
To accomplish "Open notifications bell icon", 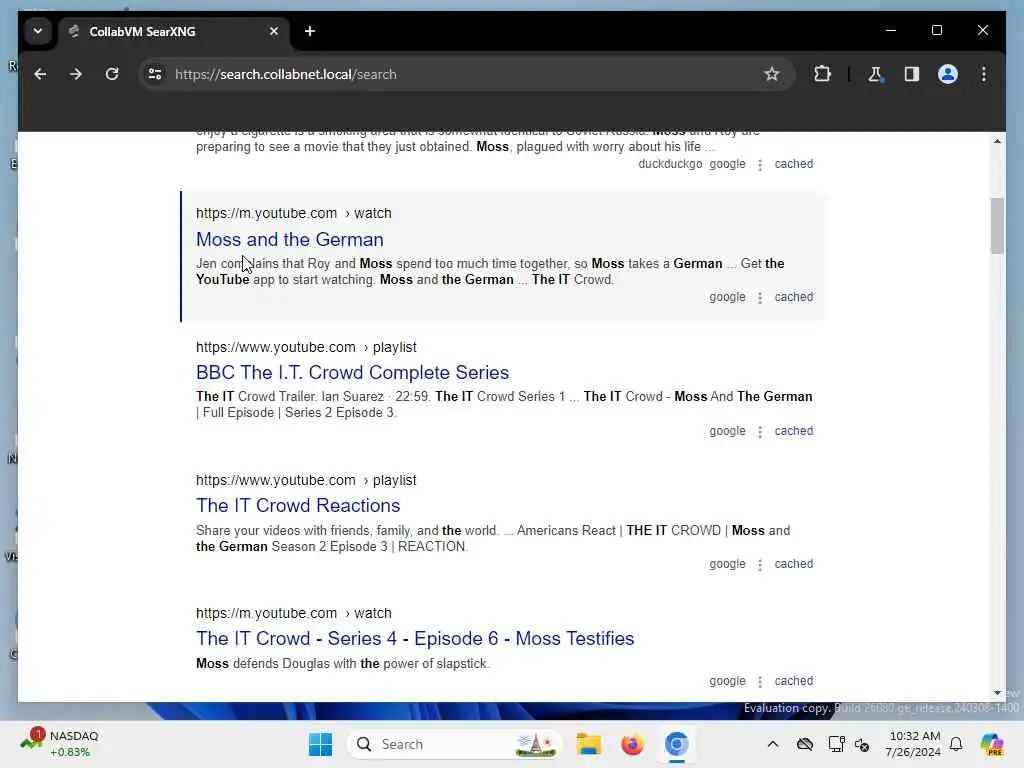I will coord(956,744).
